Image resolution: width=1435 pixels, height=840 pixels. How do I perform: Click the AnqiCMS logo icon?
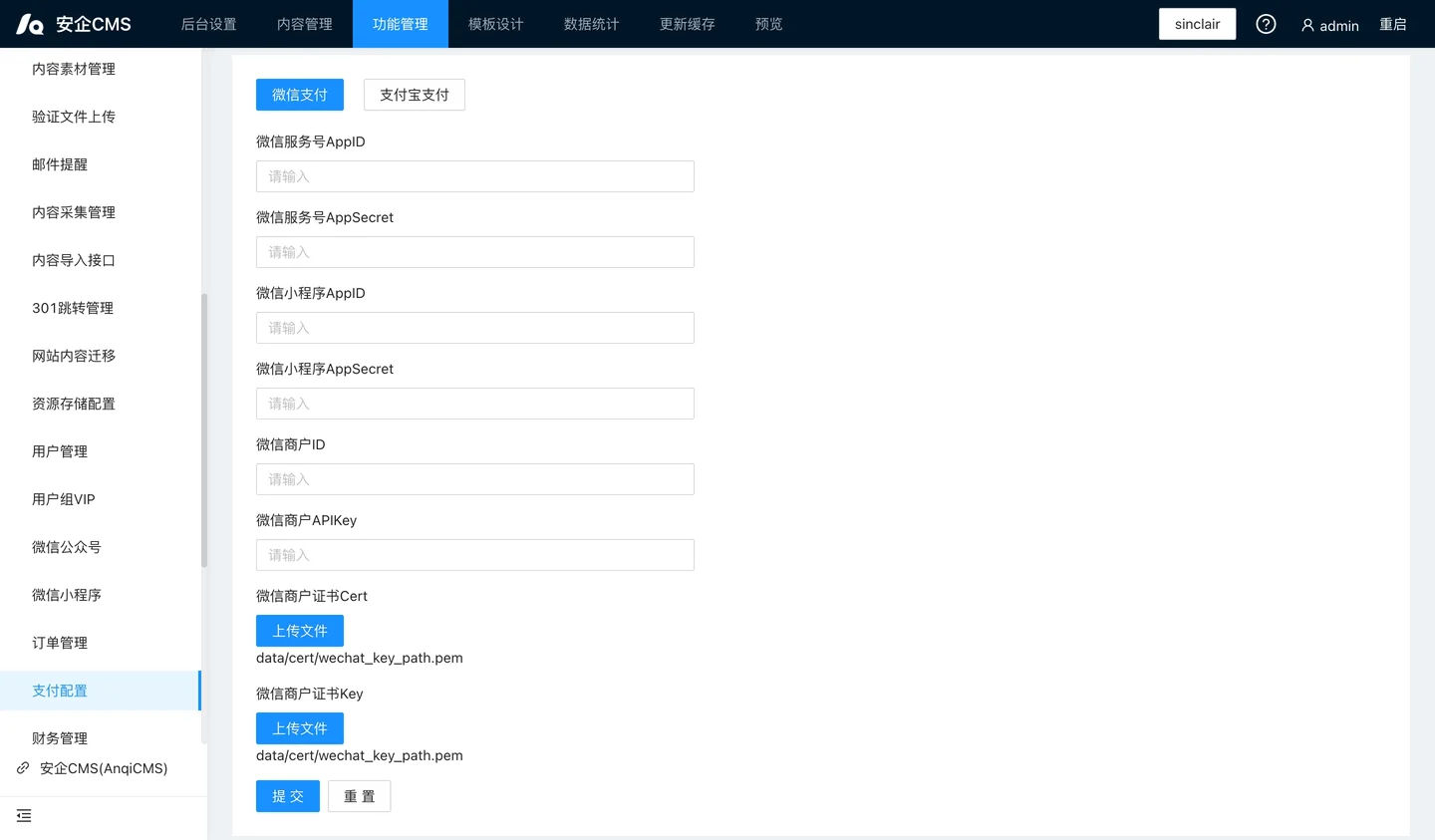(30, 24)
